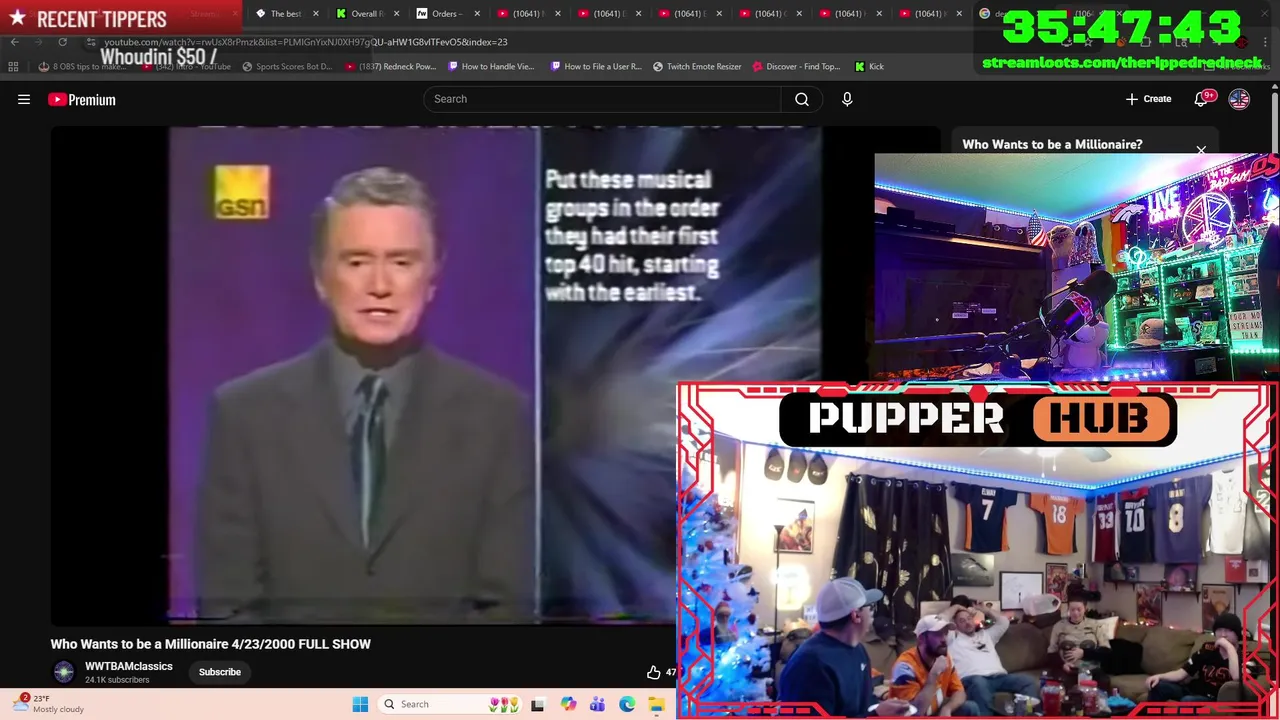Open Task View on the taskbar
The image size is (1280, 720).
pyautogui.click(x=537, y=704)
